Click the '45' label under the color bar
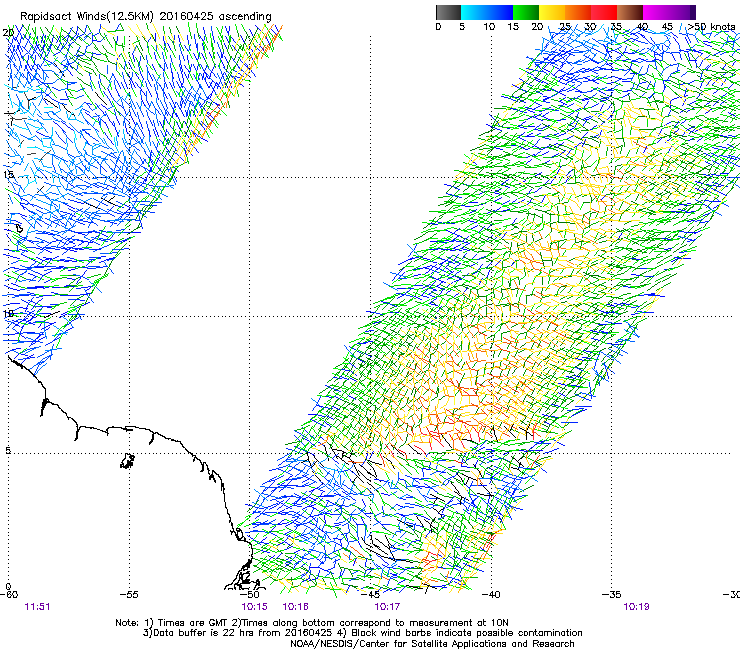Viewport: 740px width, 650px height. click(x=667, y=27)
